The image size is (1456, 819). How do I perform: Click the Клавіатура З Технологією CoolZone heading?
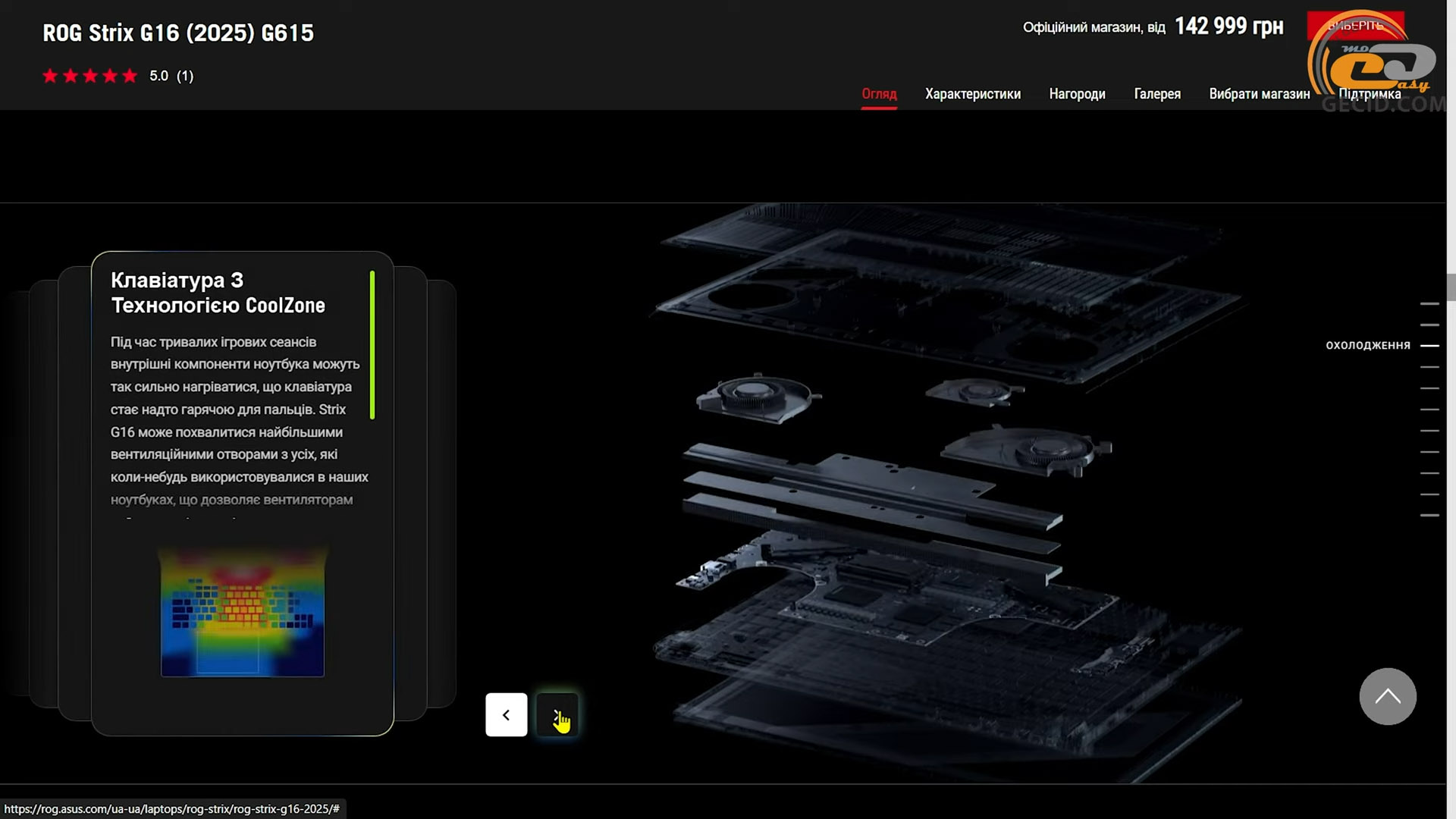(218, 293)
